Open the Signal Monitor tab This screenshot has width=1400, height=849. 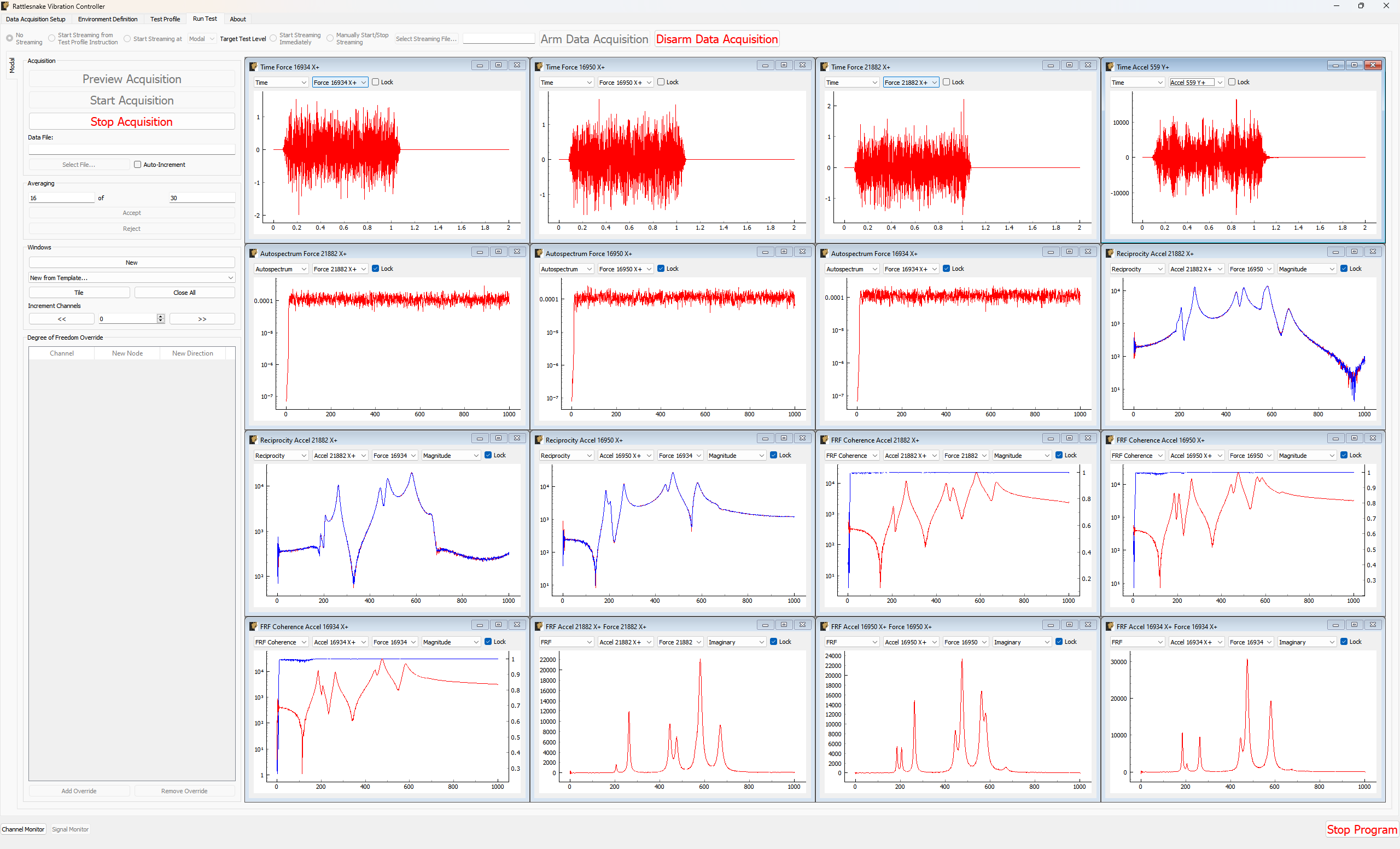pyautogui.click(x=70, y=829)
